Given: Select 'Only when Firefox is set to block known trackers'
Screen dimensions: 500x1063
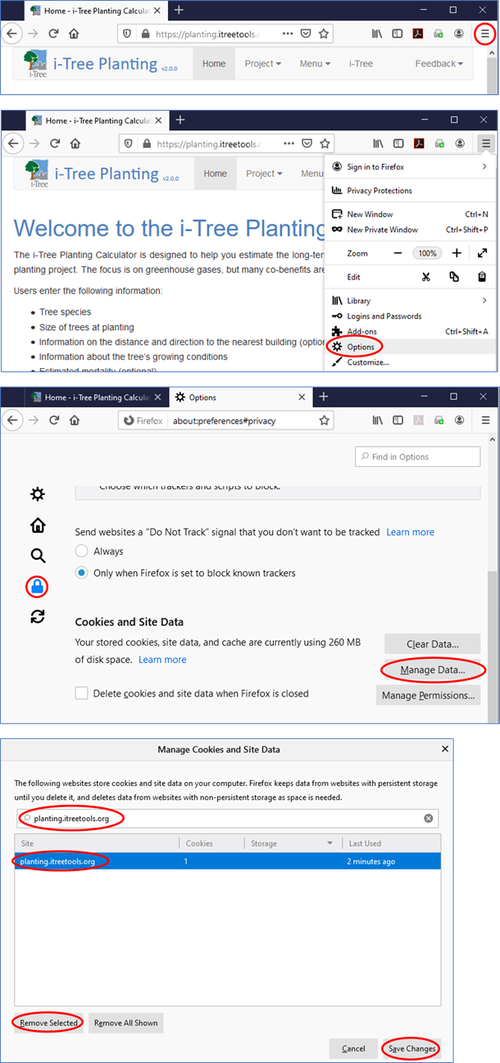Looking at the screenshot, I should (x=82, y=573).
